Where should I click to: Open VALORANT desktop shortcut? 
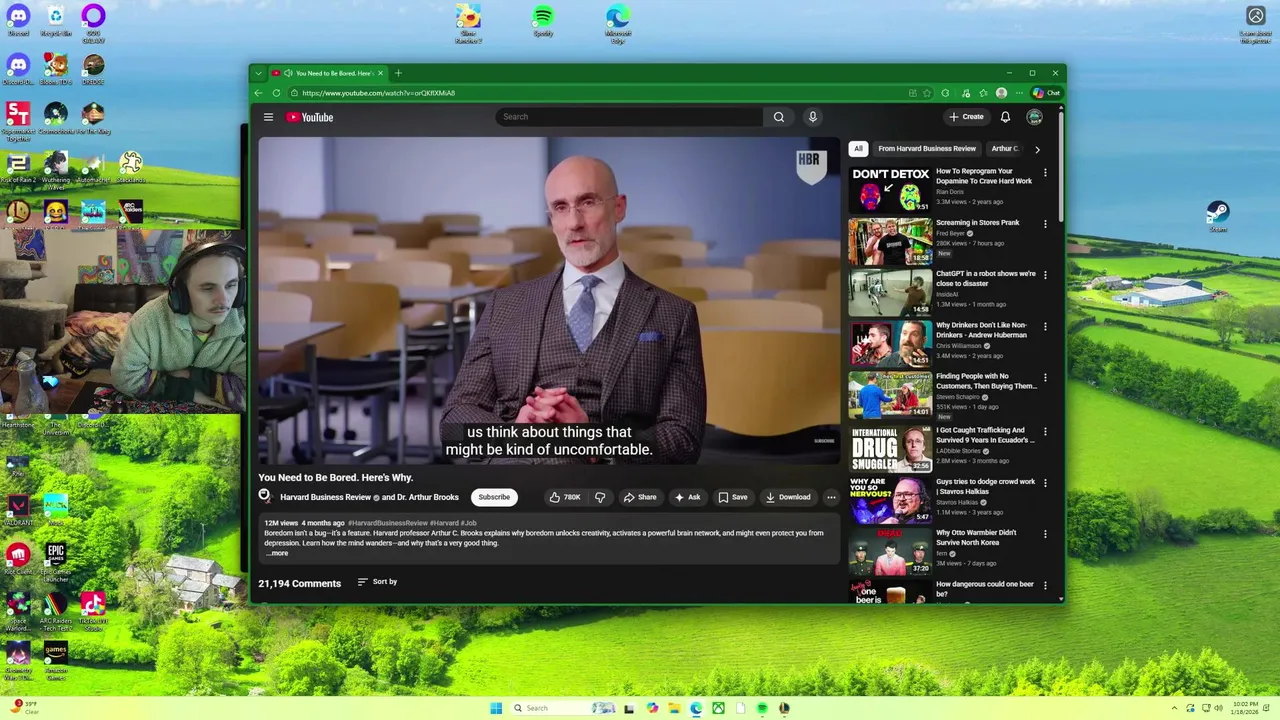tap(18, 508)
